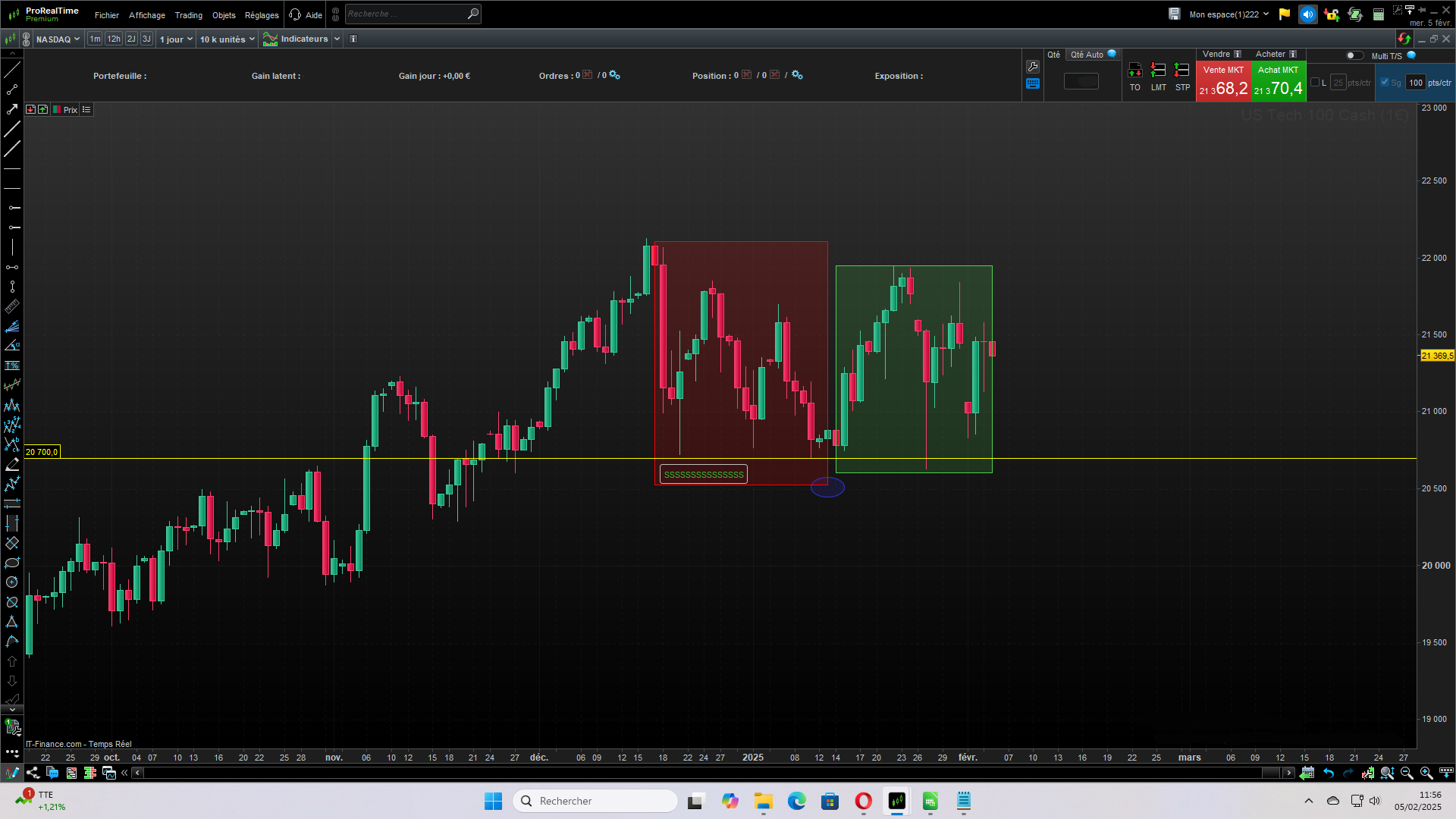1456x819 pixels.
Task: Open trading panel wrench settings
Action: point(1032,67)
